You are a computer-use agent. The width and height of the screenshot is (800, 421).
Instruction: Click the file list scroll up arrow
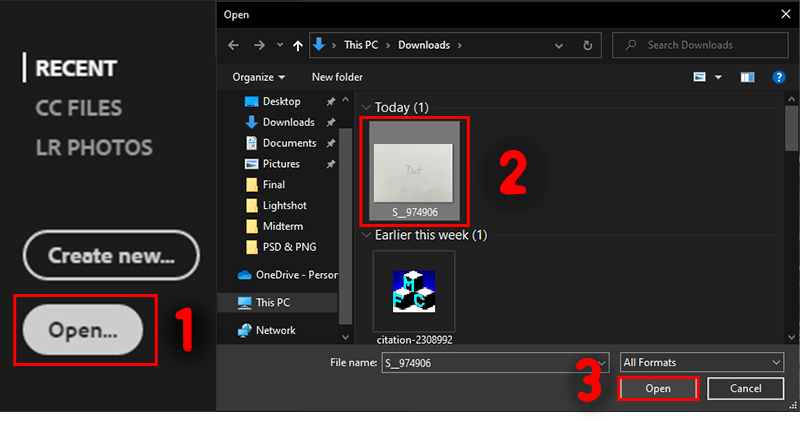tap(792, 99)
